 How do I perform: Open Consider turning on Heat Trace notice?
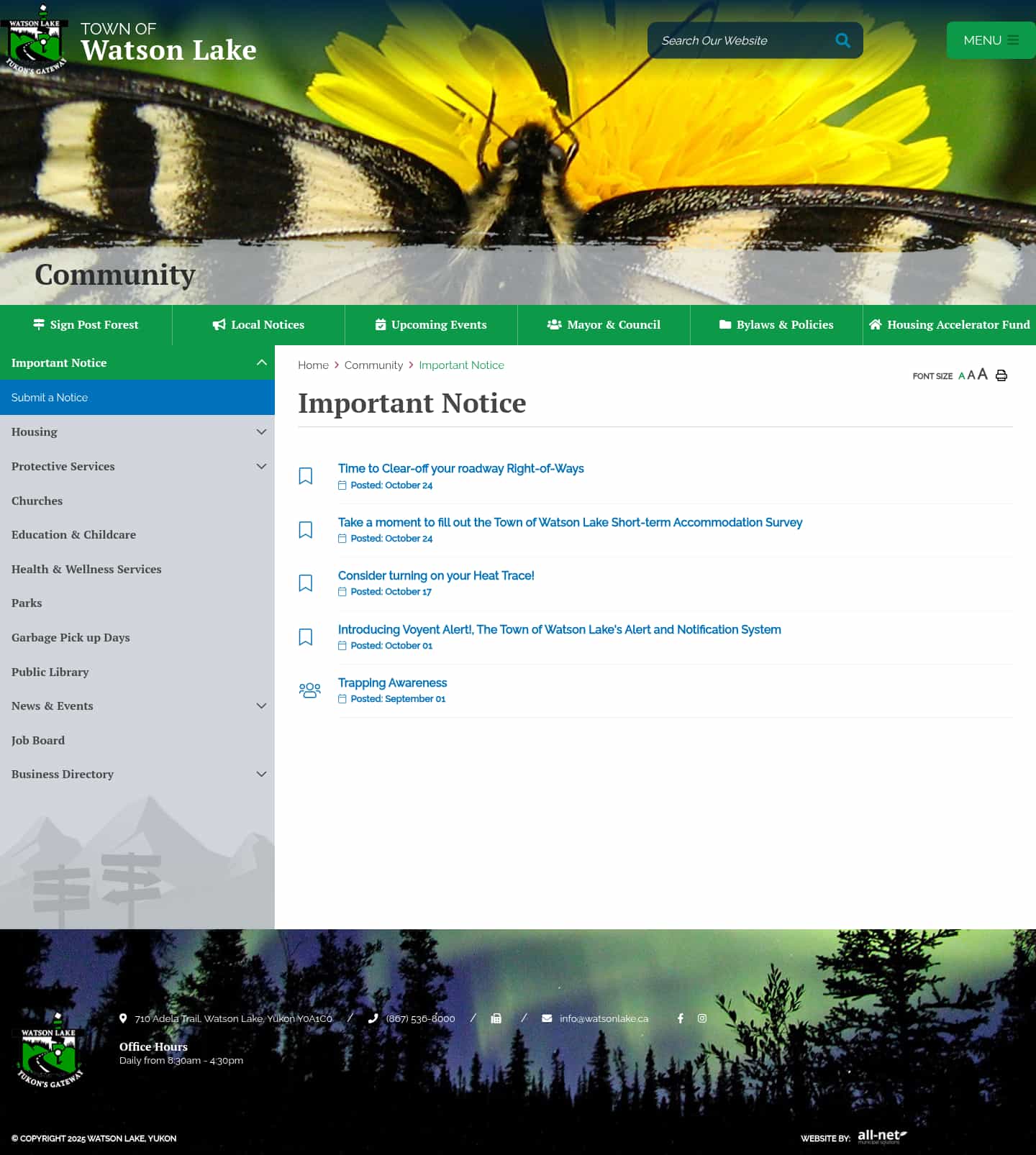click(x=436, y=576)
